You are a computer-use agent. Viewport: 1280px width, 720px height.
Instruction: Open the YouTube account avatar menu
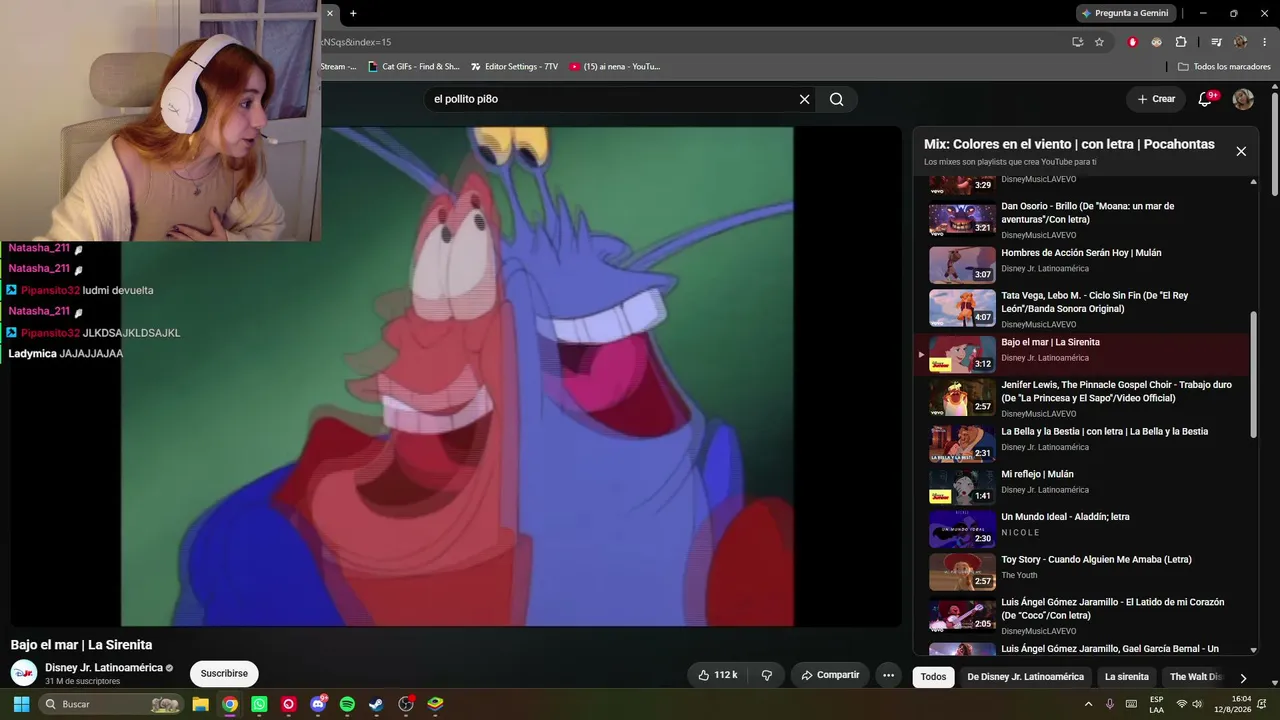(x=1243, y=99)
